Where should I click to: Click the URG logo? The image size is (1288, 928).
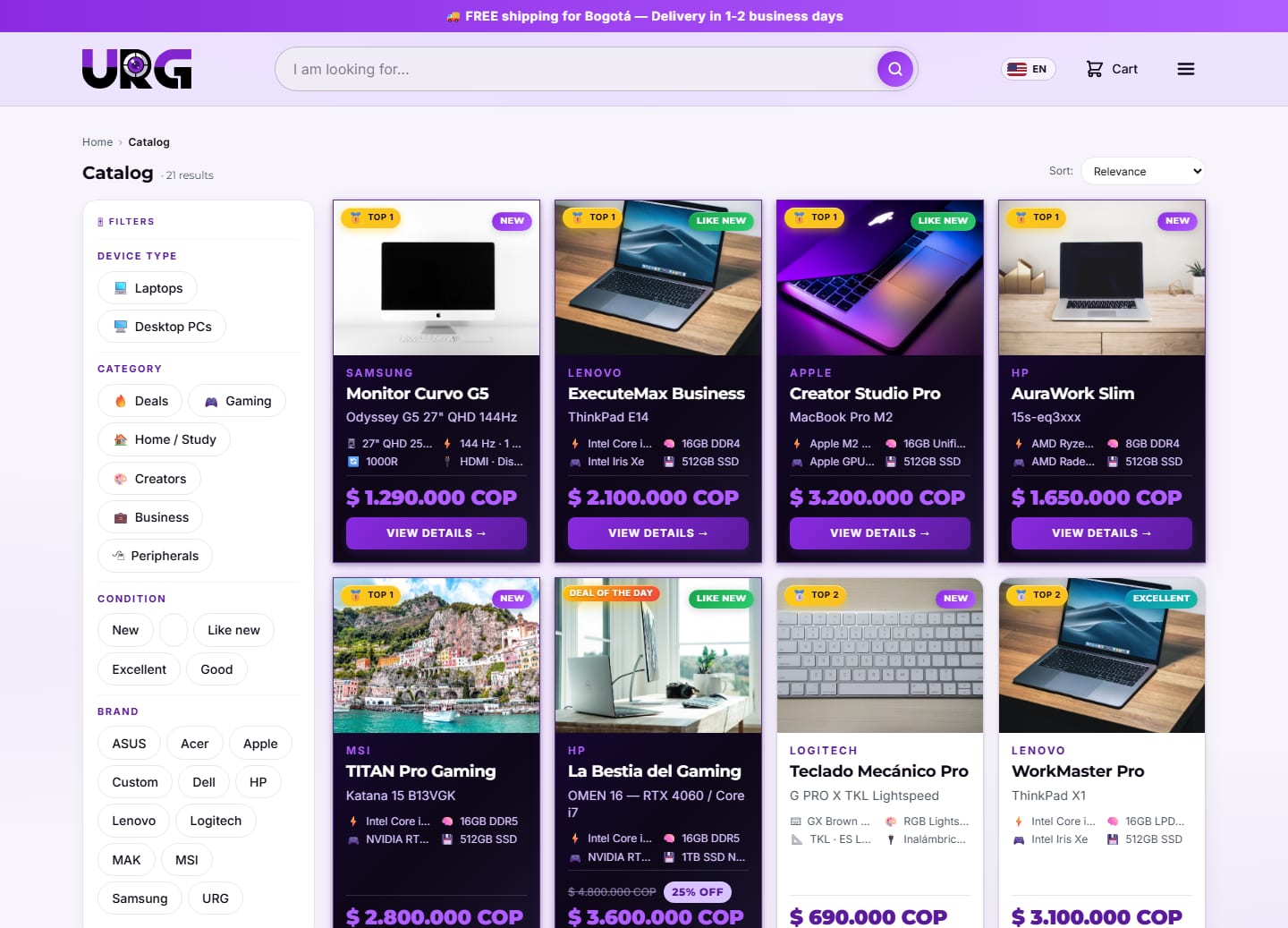point(137,69)
